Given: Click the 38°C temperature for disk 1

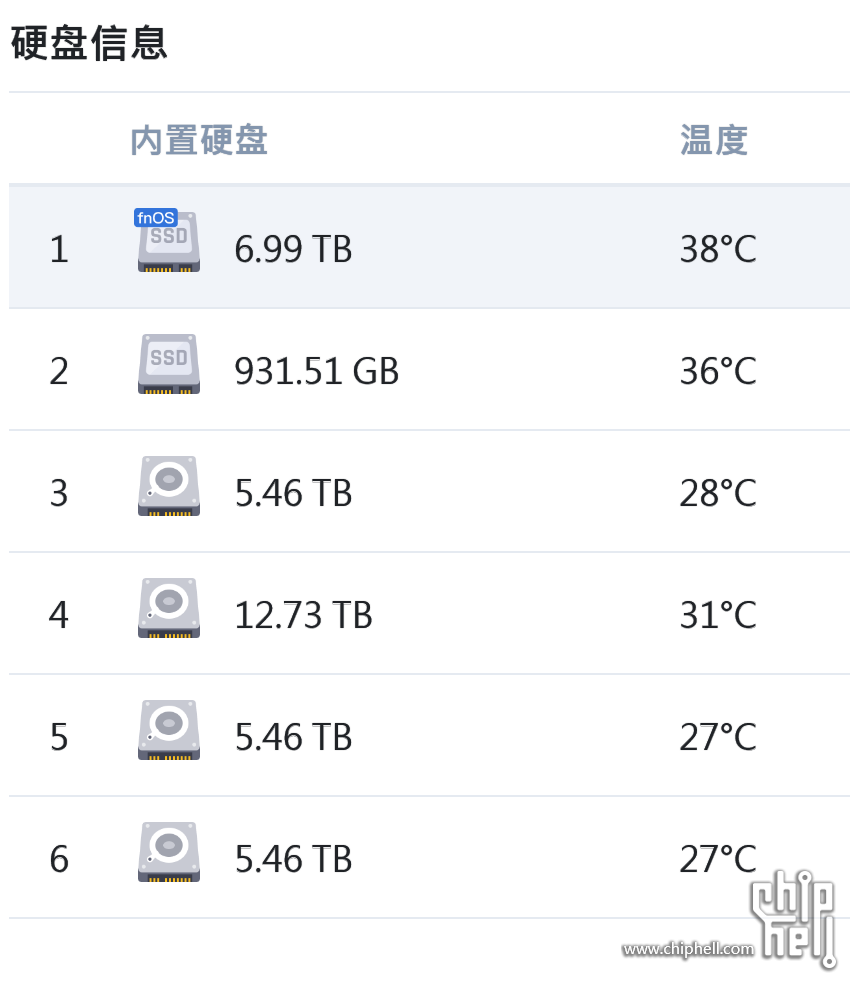Looking at the screenshot, I should 718,249.
